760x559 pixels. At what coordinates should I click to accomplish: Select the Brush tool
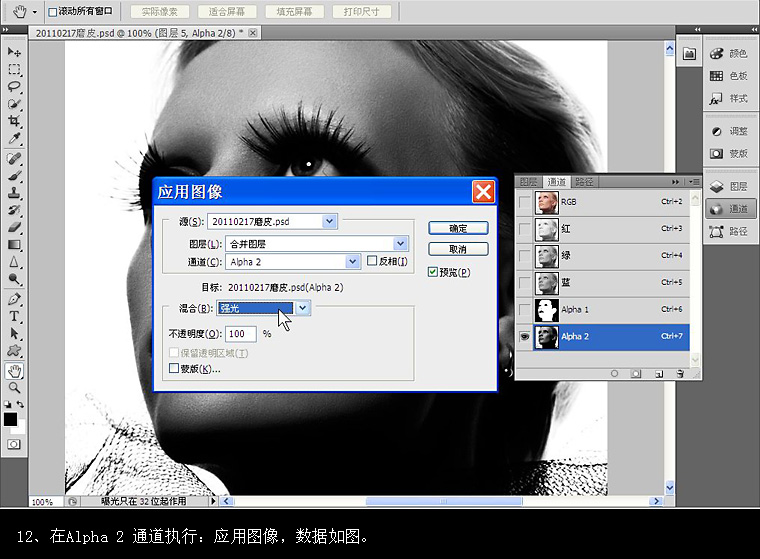pyautogui.click(x=14, y=176)
